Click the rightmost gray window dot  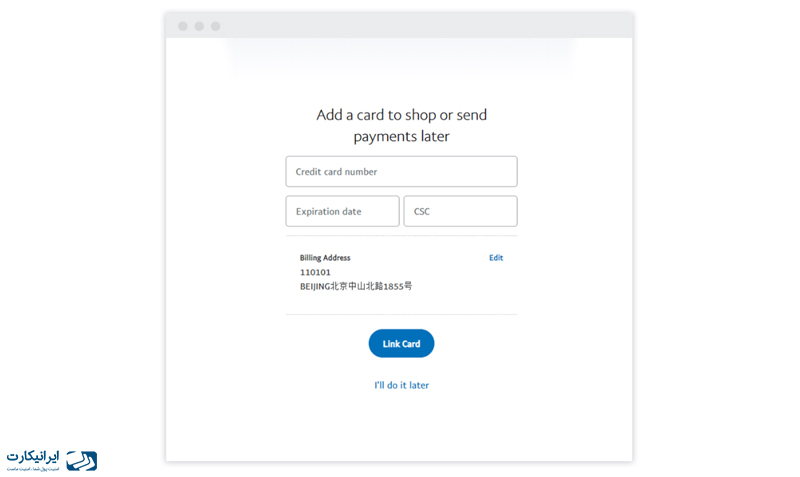[x=215, y=26]
